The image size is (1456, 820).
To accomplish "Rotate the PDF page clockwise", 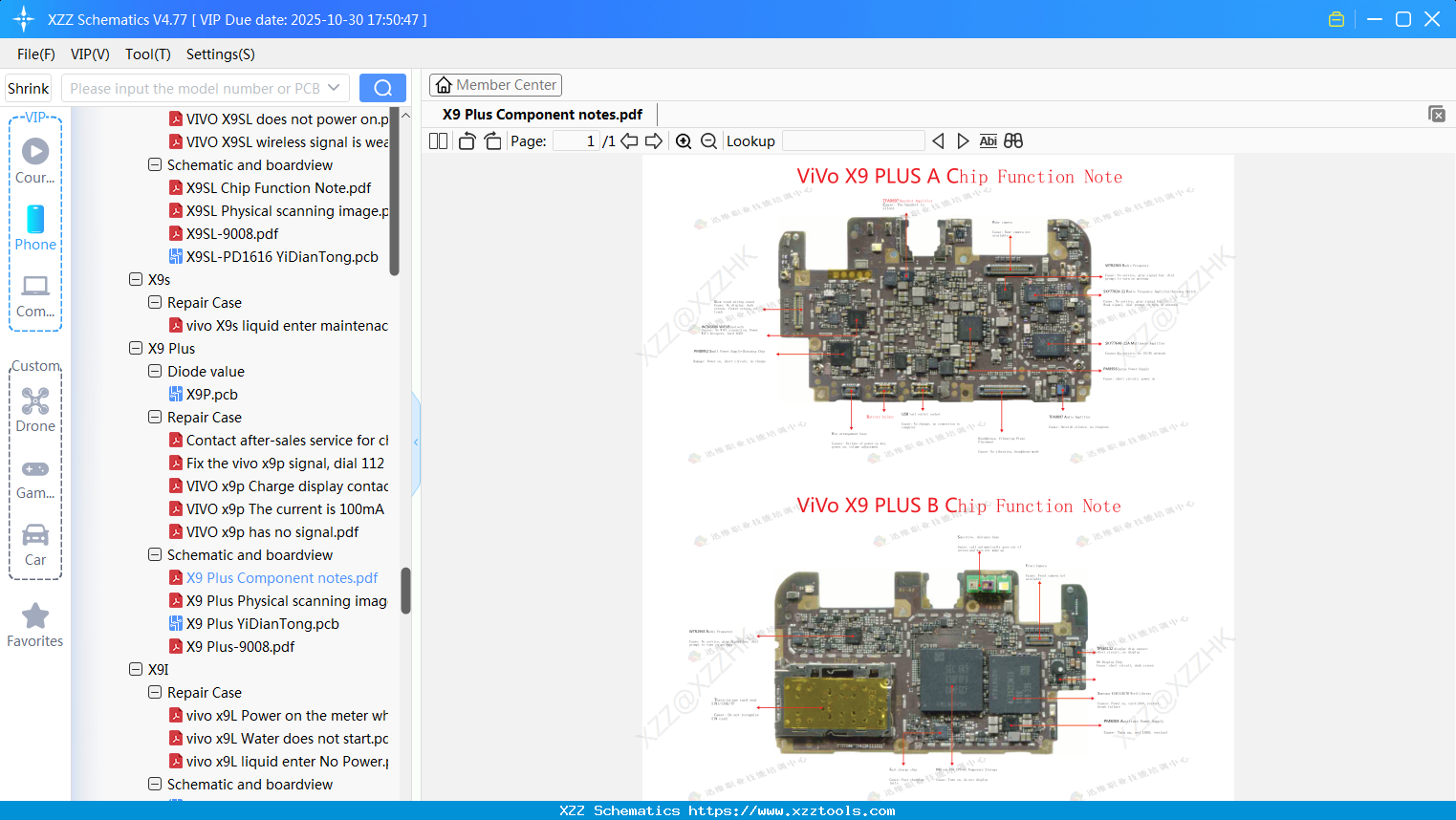I will [491, 140].
